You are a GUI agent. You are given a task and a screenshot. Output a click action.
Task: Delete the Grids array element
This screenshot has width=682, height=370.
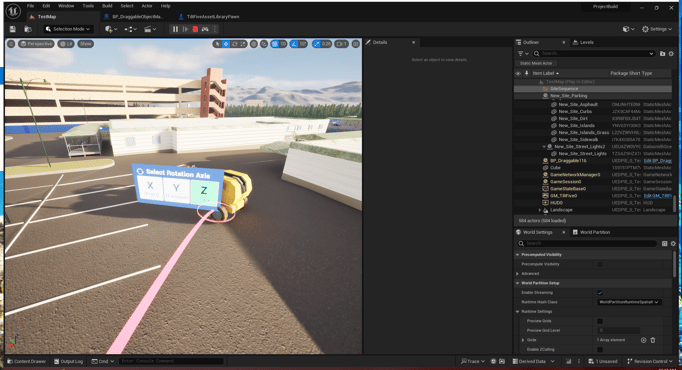(x=653, y=340)
